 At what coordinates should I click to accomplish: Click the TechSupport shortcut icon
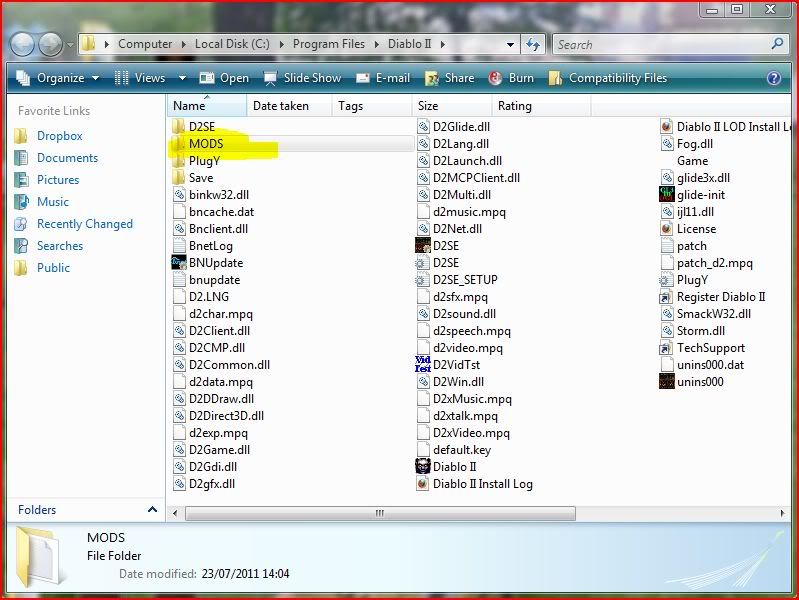pyautogui.click(x=667, y=348)
